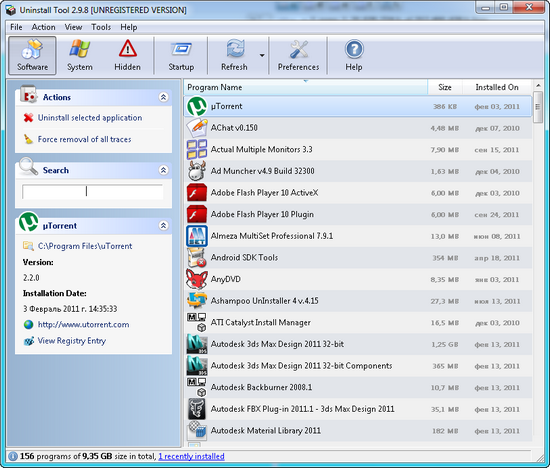
Task: Click the 1 recently installed link
Action: tap(191, 456)
